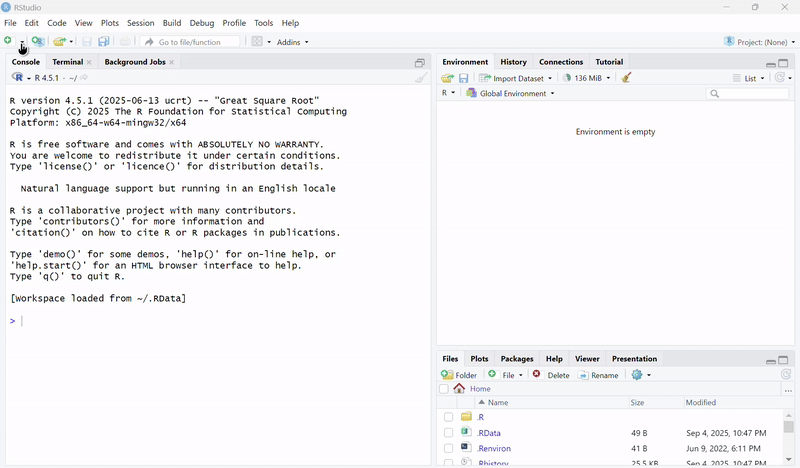This screenshot has width=800, height=468.
Task: Switch to the Terminal tab
Action: point(67,62)
